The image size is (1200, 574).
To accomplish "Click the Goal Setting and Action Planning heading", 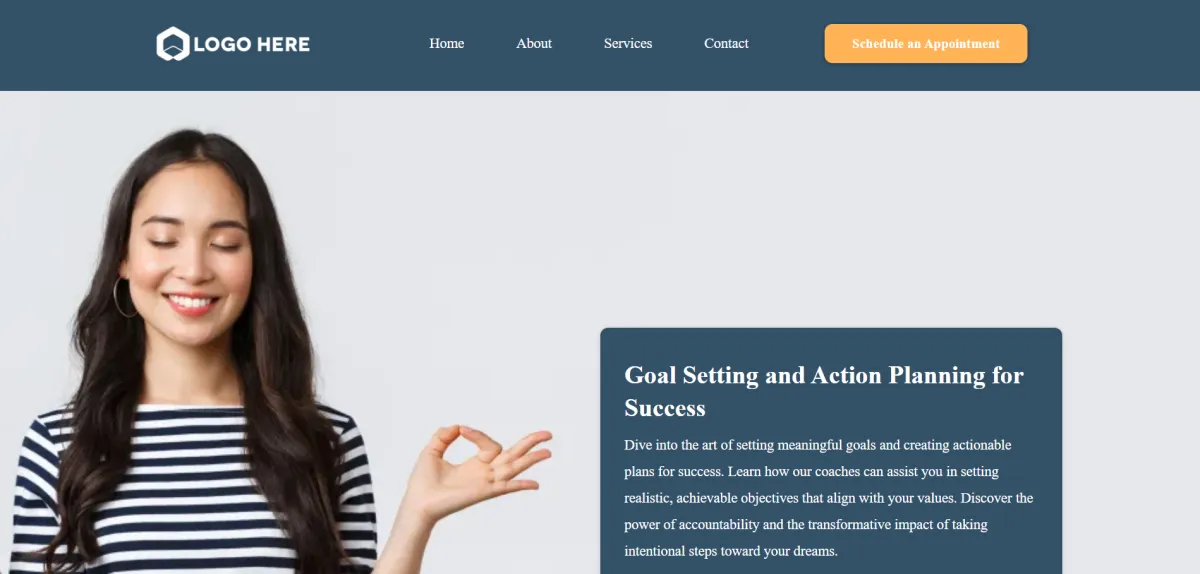I will pyautogui.click(x=824, y=391).
